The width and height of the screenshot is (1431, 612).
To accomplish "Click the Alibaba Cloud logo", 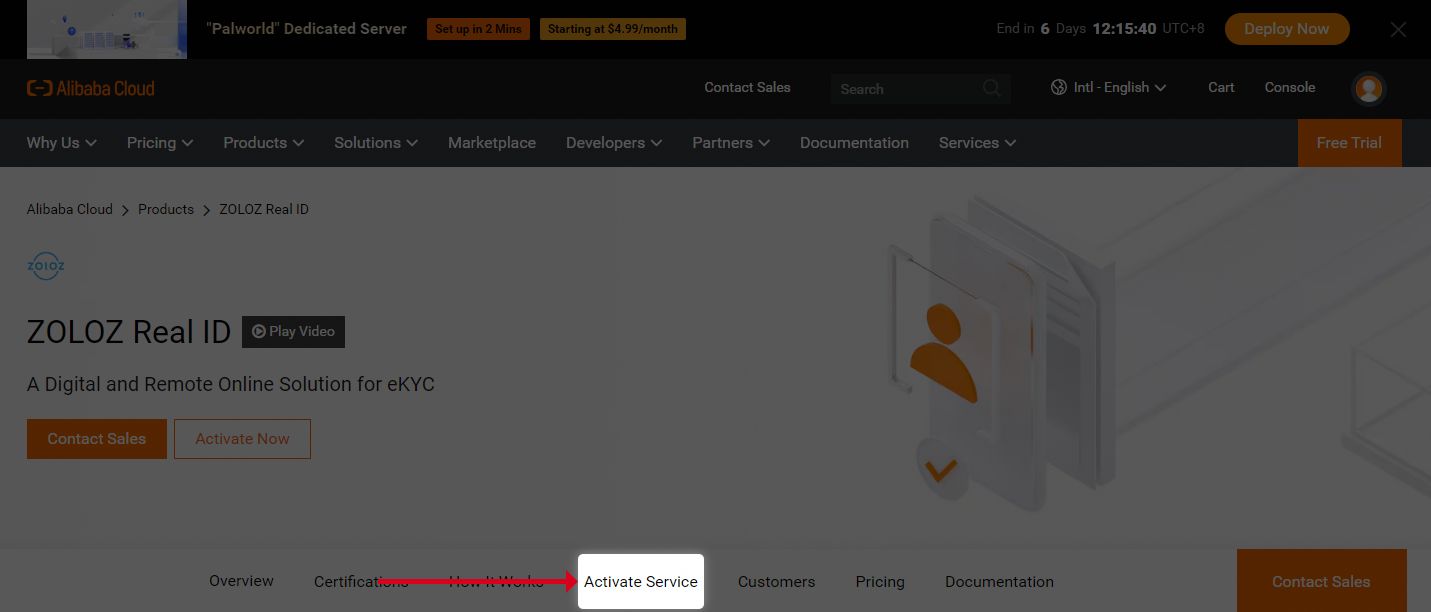I will [x=91, y=88].
